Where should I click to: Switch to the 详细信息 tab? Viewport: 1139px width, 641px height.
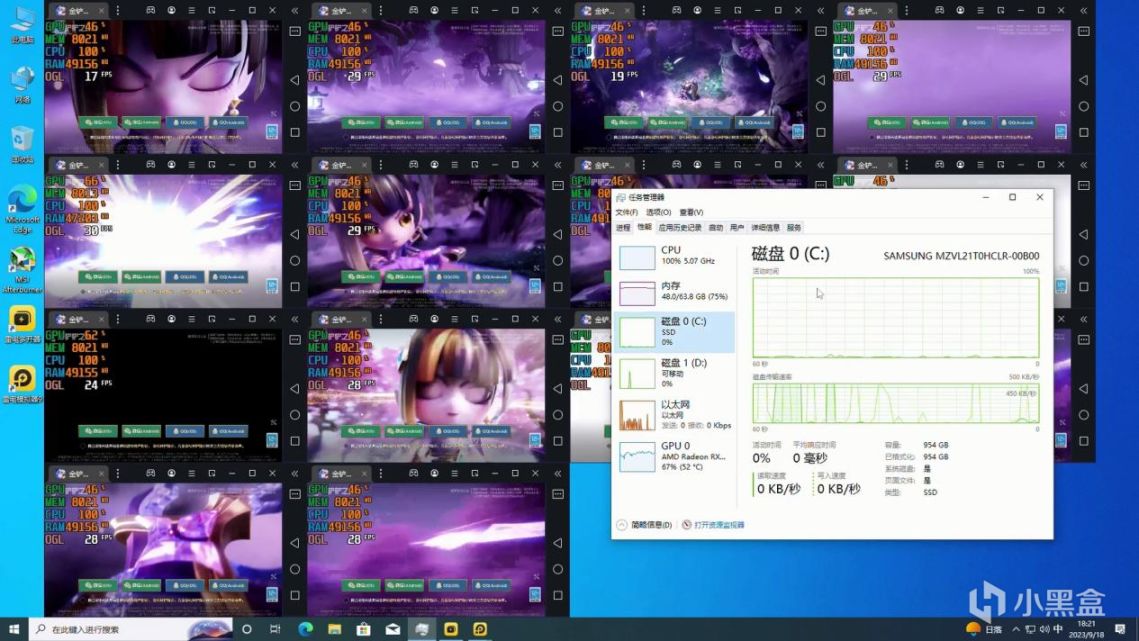click(x=765, y=227)
